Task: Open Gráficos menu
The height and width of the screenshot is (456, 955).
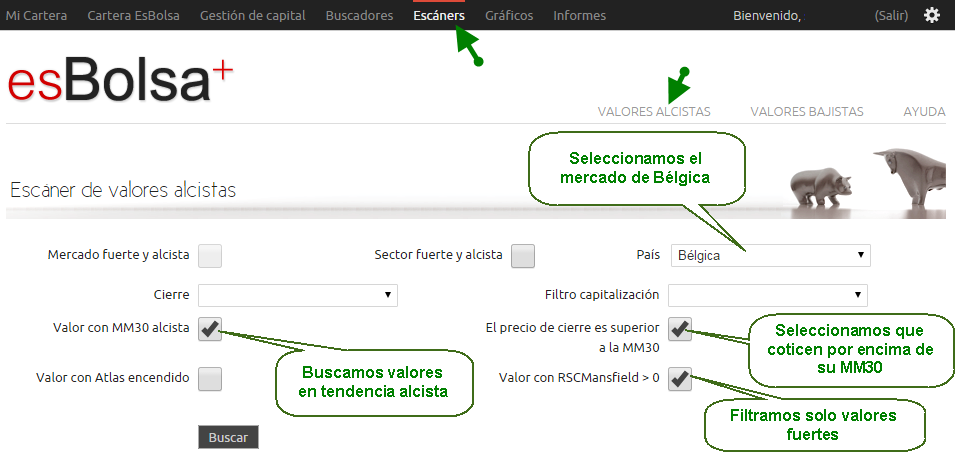Action: click(x=509, y=16)
